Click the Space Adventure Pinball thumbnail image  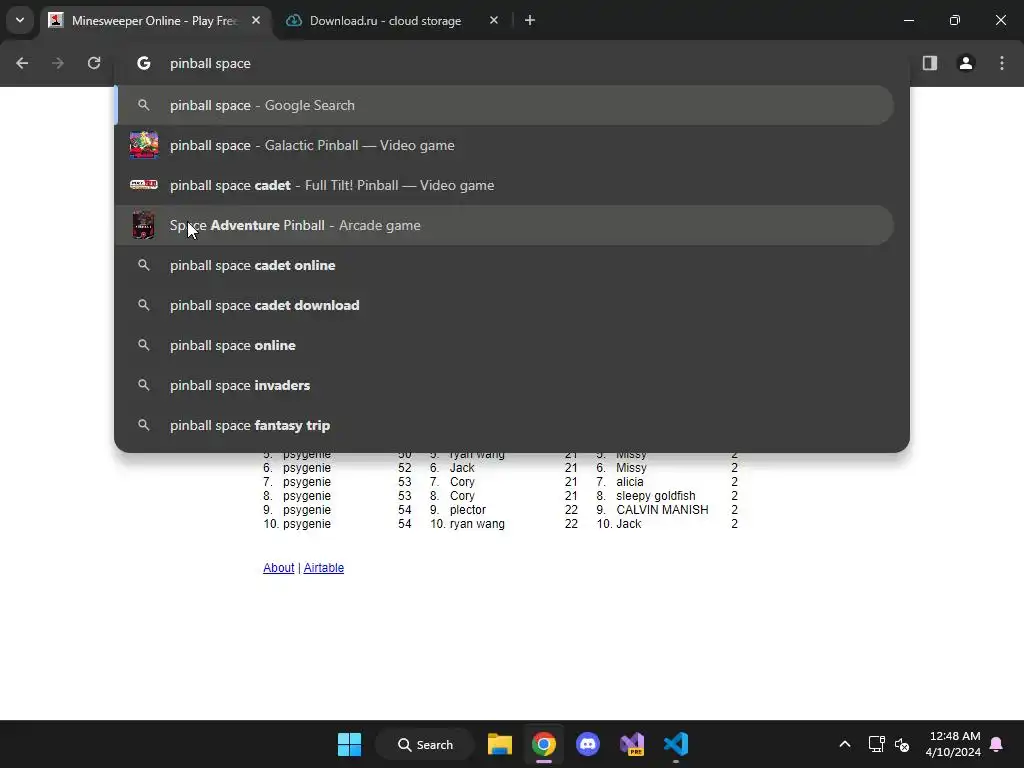pyautogui.click(x=144, y=225)
